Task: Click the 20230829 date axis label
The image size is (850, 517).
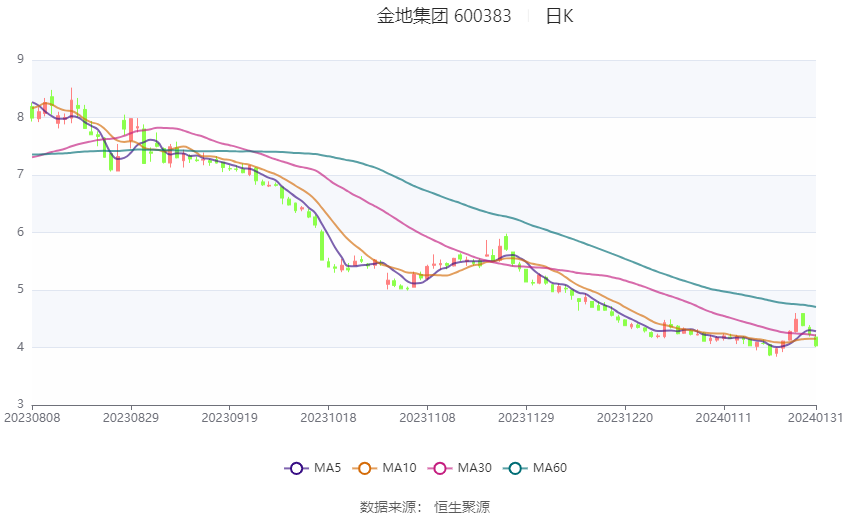Action: [131, 418]
